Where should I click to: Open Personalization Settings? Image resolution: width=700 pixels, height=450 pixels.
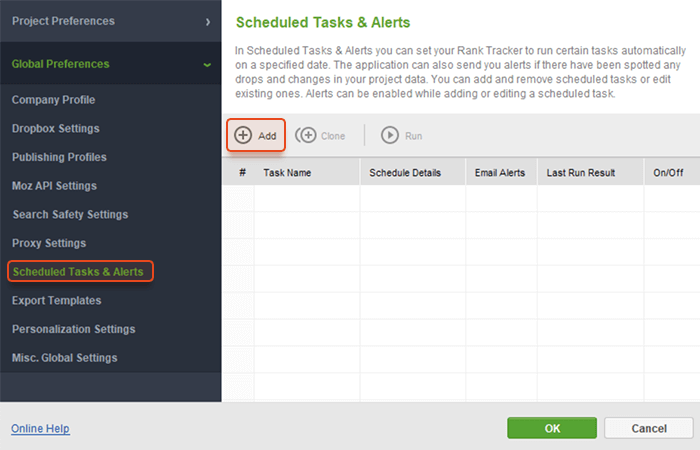pos(74,329)
